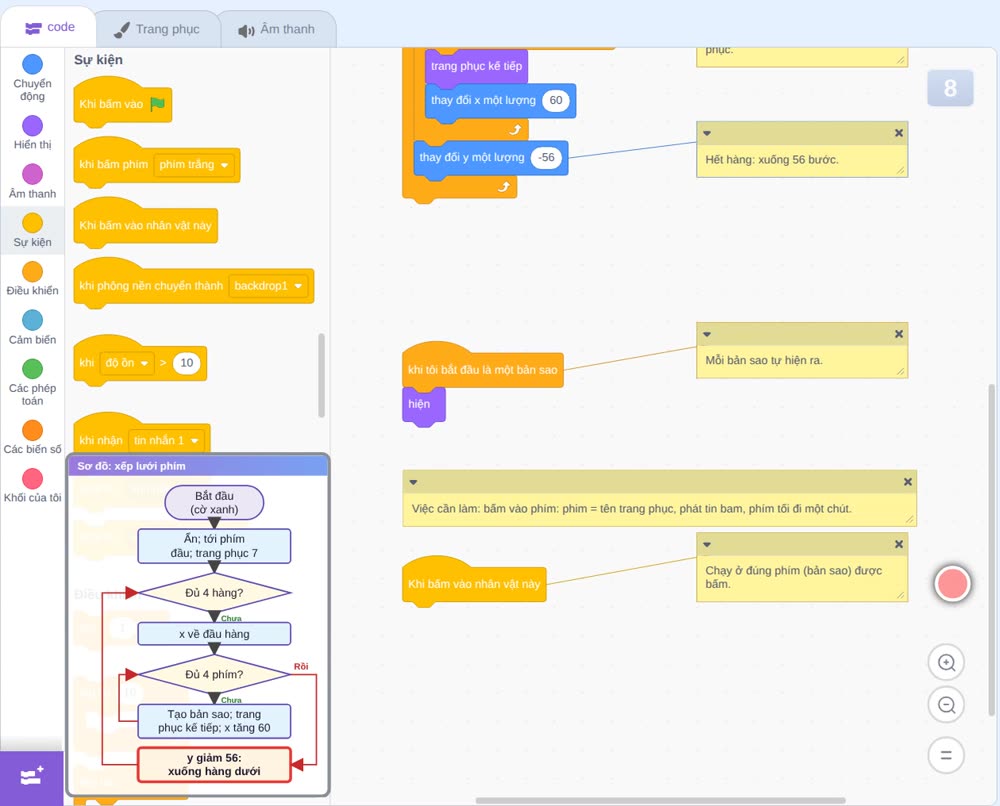
Task: Click the 60 value in thay đổi x block
Action: [555, 100]
